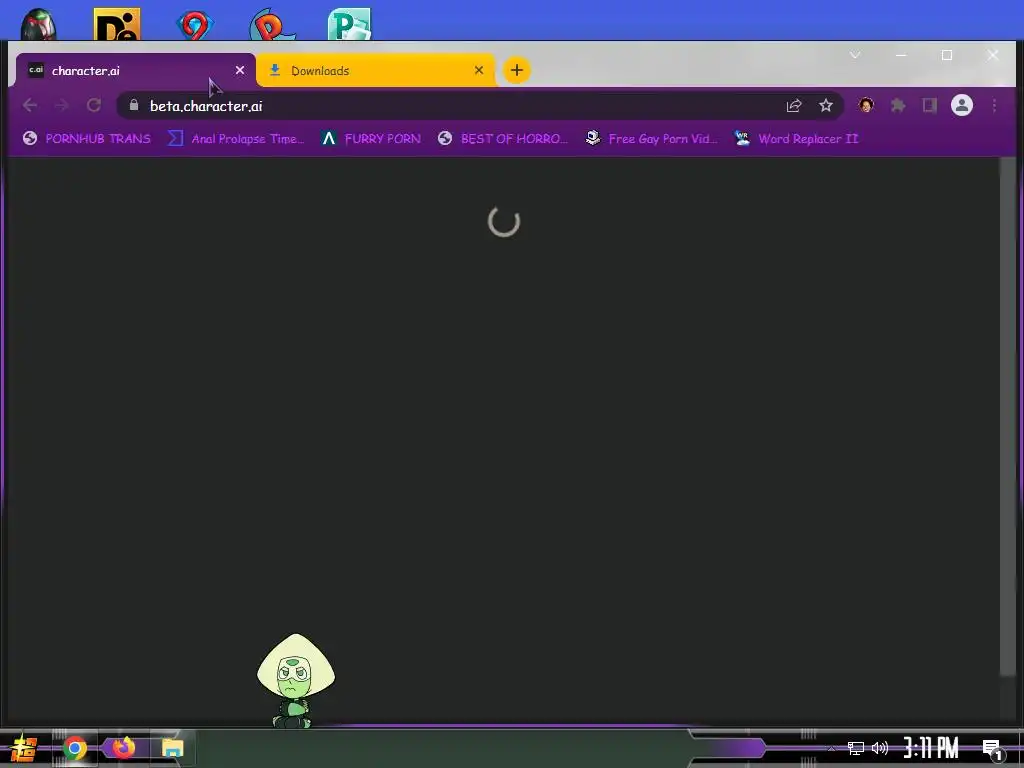The width and height of the screenshot is (1024, 768).
Task: Add a new tab with the yellow plus button
Action: point(517,70)
